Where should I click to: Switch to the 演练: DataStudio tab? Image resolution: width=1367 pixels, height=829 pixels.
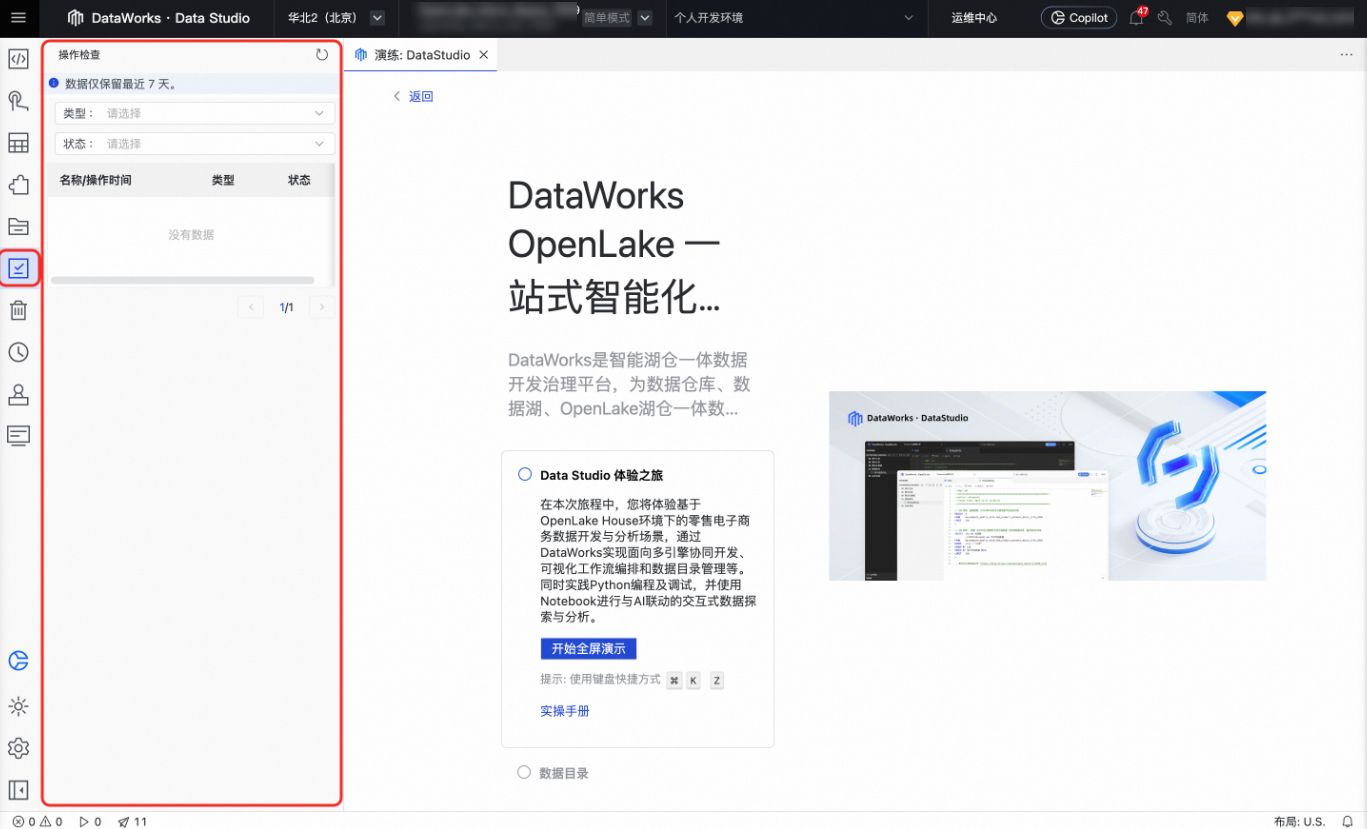(x=422, y=55)
